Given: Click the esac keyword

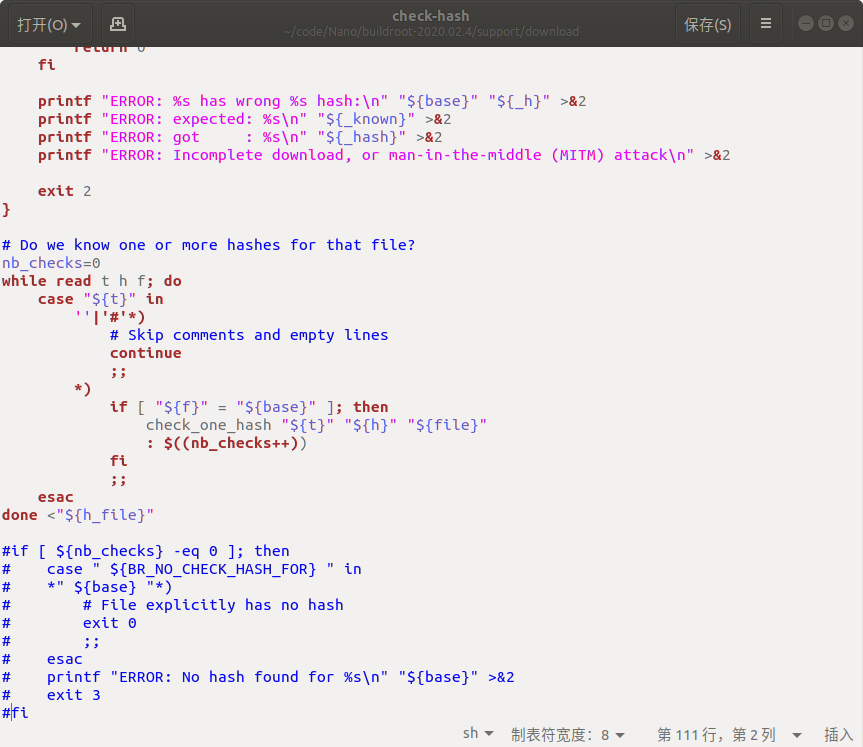Looking at the screenshot, I should [x=55, y=496].
